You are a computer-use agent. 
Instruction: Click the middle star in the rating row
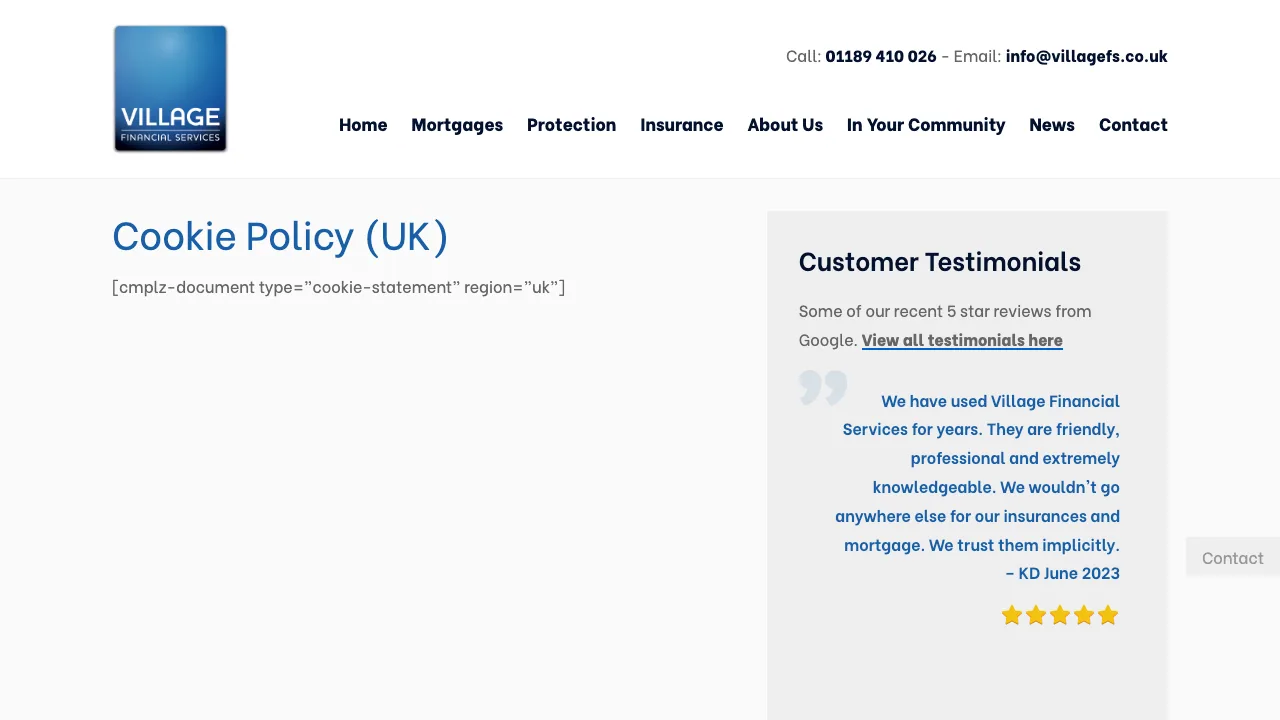click(x=1060, y=615)
